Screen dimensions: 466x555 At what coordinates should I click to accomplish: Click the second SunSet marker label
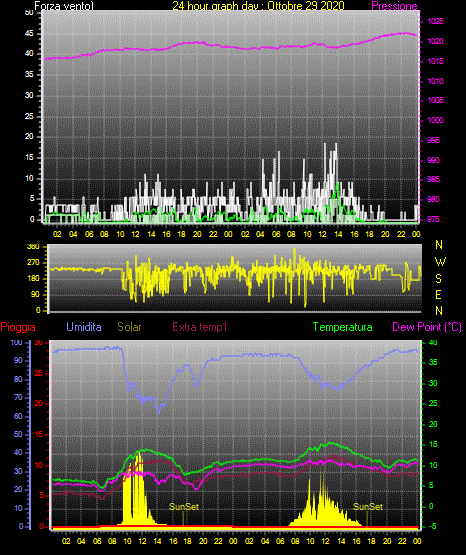[x=368, y=507]
